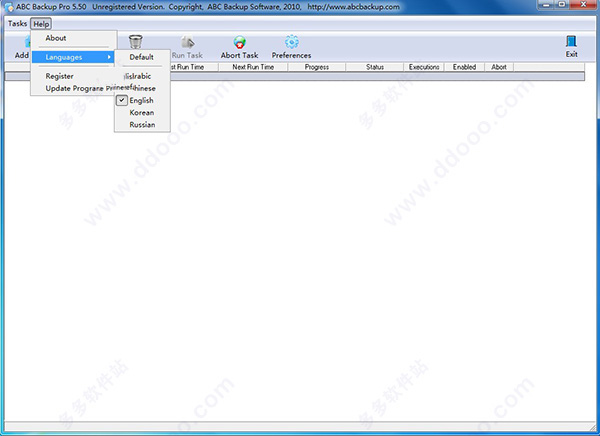Switch language to Russian
The height and width of the screenshot is (436, 600).
point(142,124)
